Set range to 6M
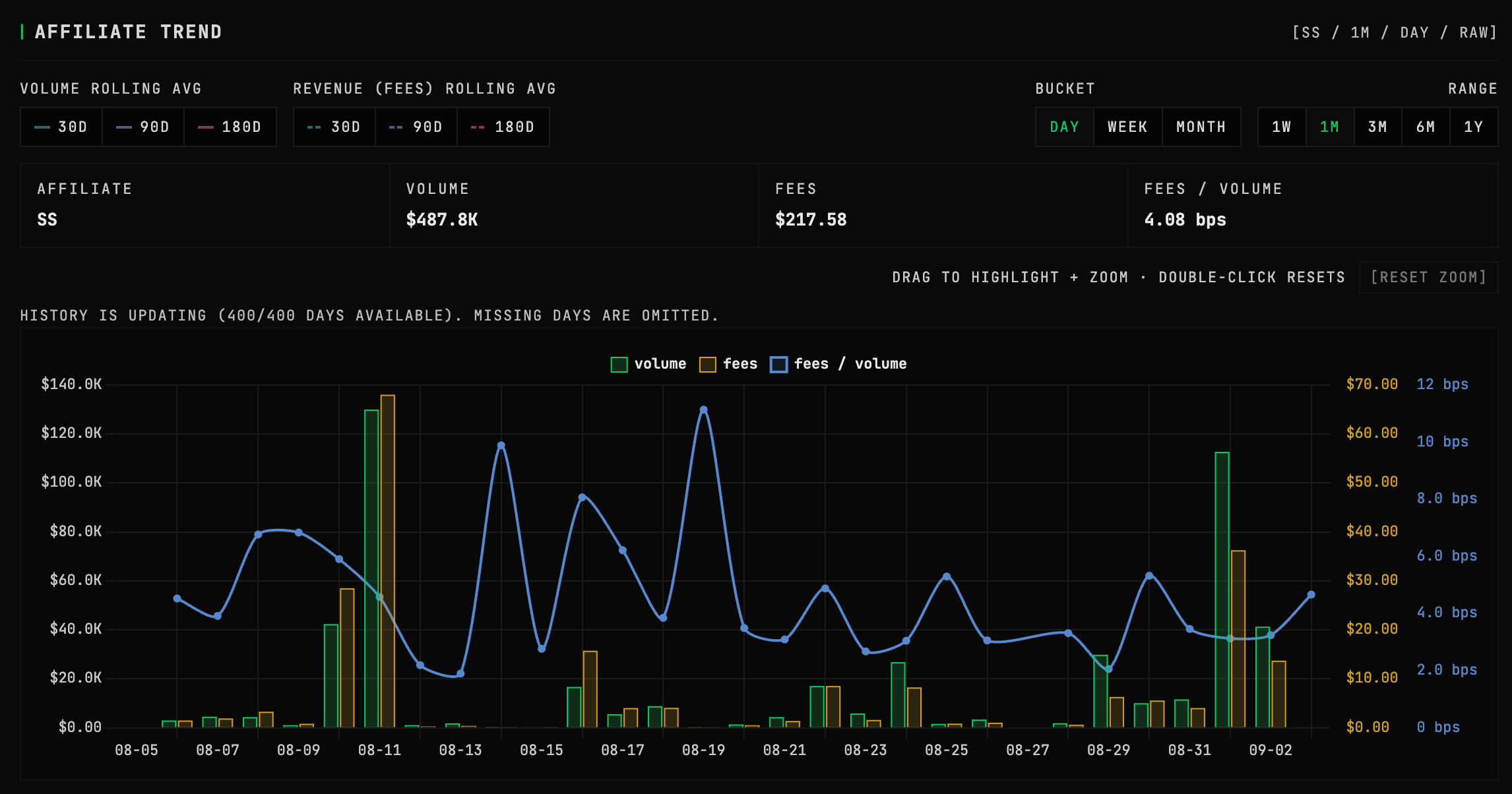1512x794 pixels. pyautogui.click(x=1426, y=127)
